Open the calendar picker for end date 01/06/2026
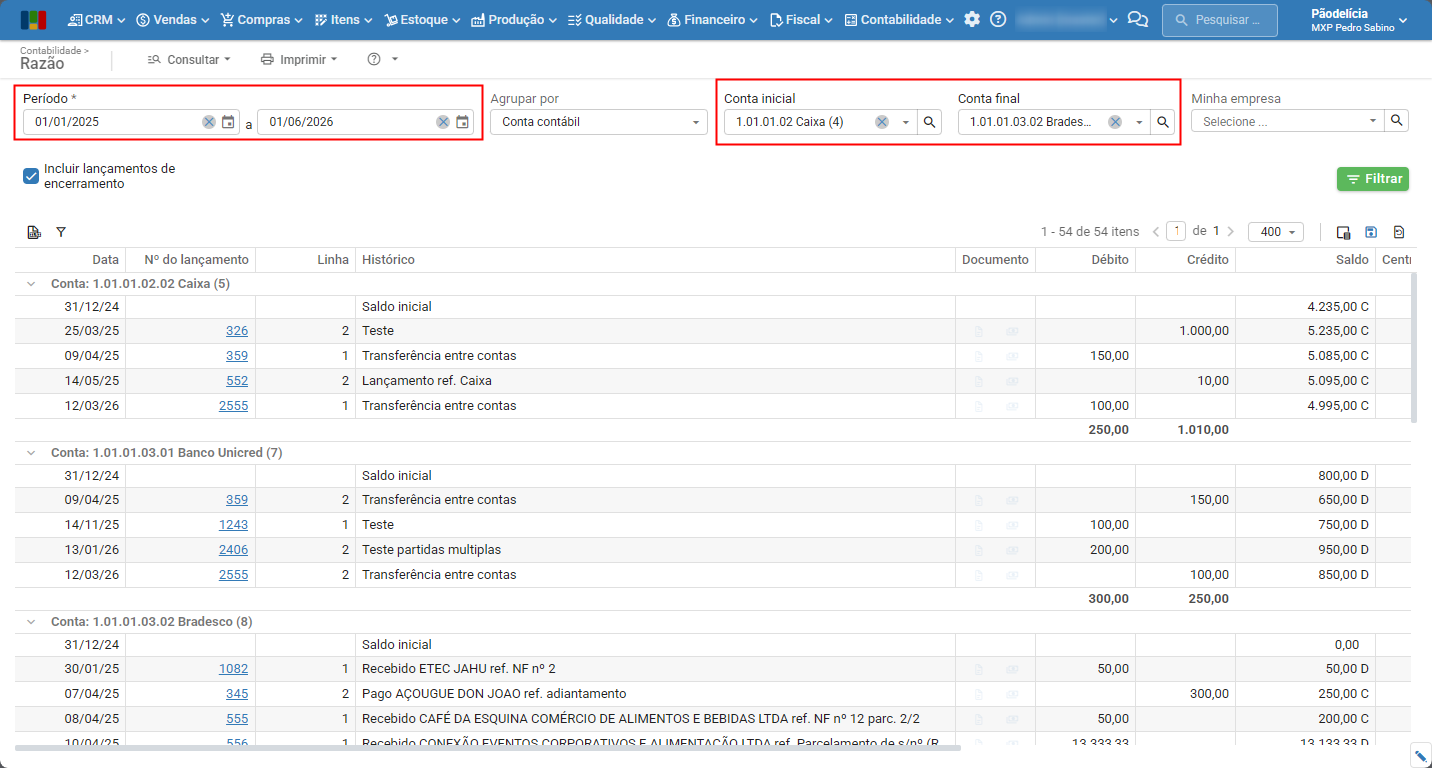The image size is (1432, 768). tap(462, 122)
